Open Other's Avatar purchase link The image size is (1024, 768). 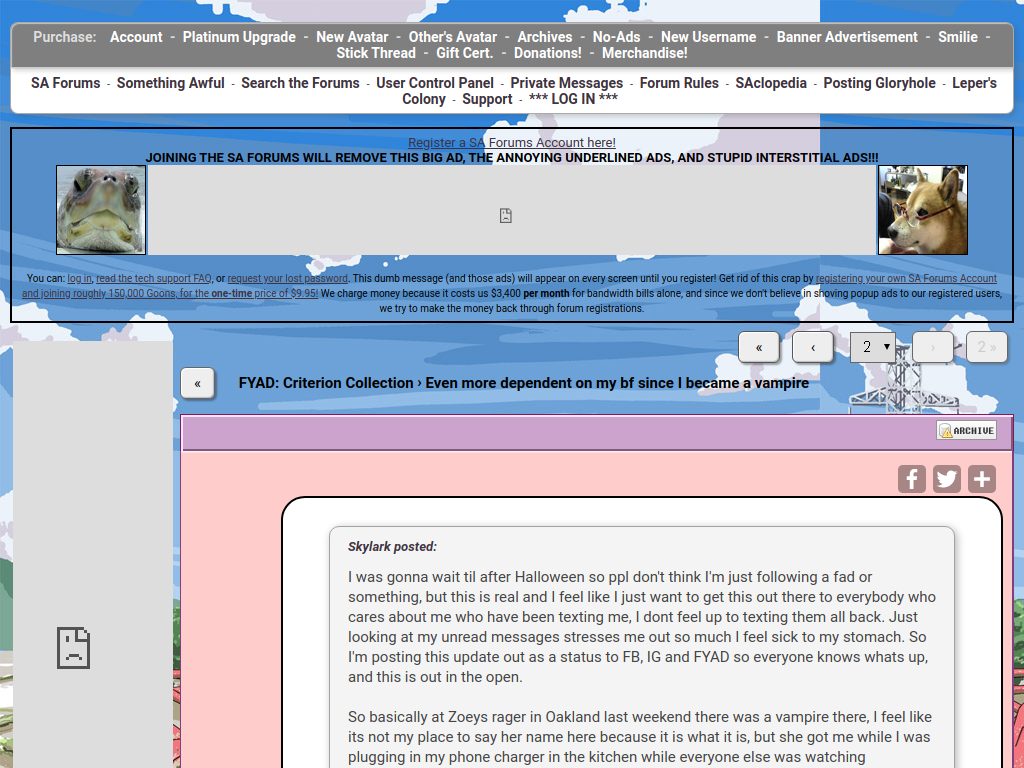[453, 37]
